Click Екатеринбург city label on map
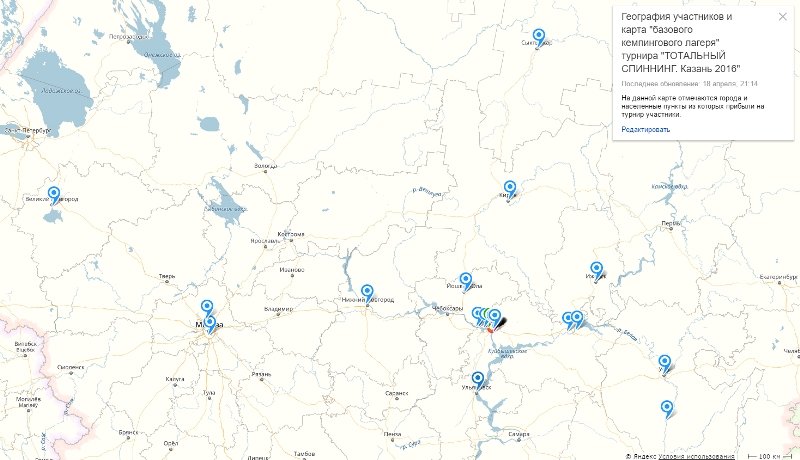Viewport: 800px width, 460px height. click(x=779, y=277)
